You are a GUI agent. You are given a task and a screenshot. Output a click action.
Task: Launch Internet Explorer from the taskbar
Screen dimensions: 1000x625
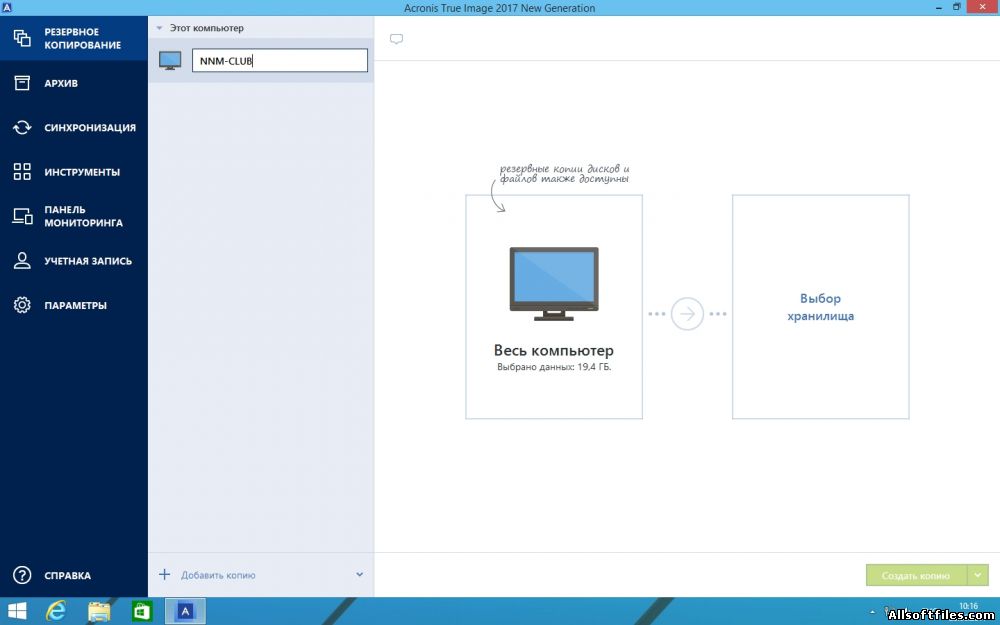(x=57, y=611)
